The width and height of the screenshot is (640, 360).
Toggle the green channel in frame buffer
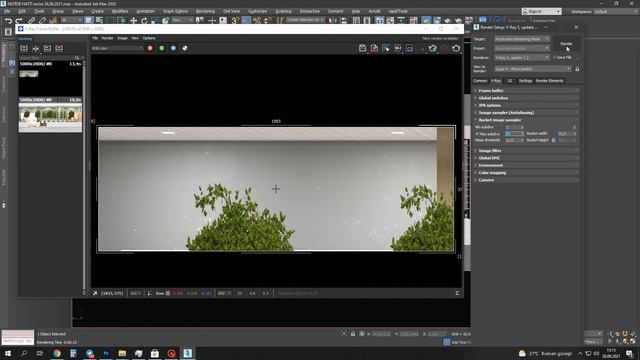click(162, 48)
